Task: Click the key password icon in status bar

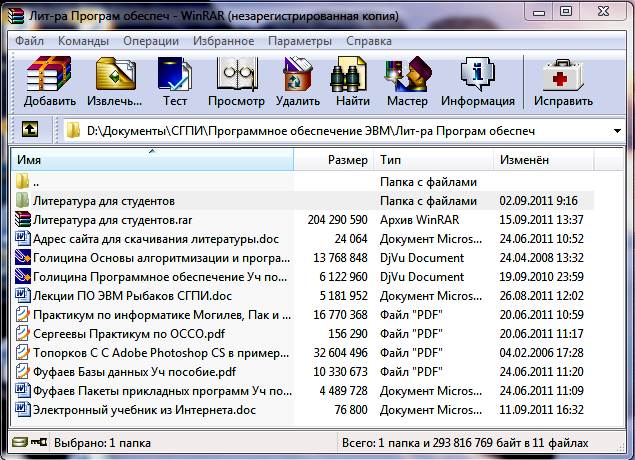Action: point(39,442)
